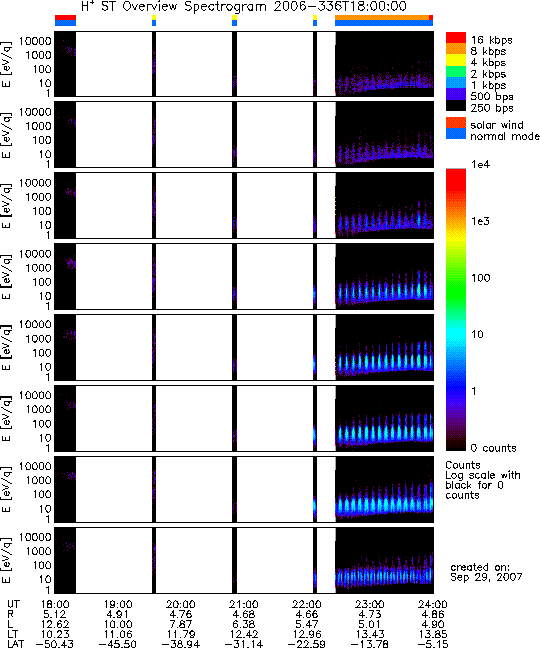Image resolution: width=540 pixels, height=648 pixels.
Task: Select the 'solar wind' legend text
Action: [497, 125]
